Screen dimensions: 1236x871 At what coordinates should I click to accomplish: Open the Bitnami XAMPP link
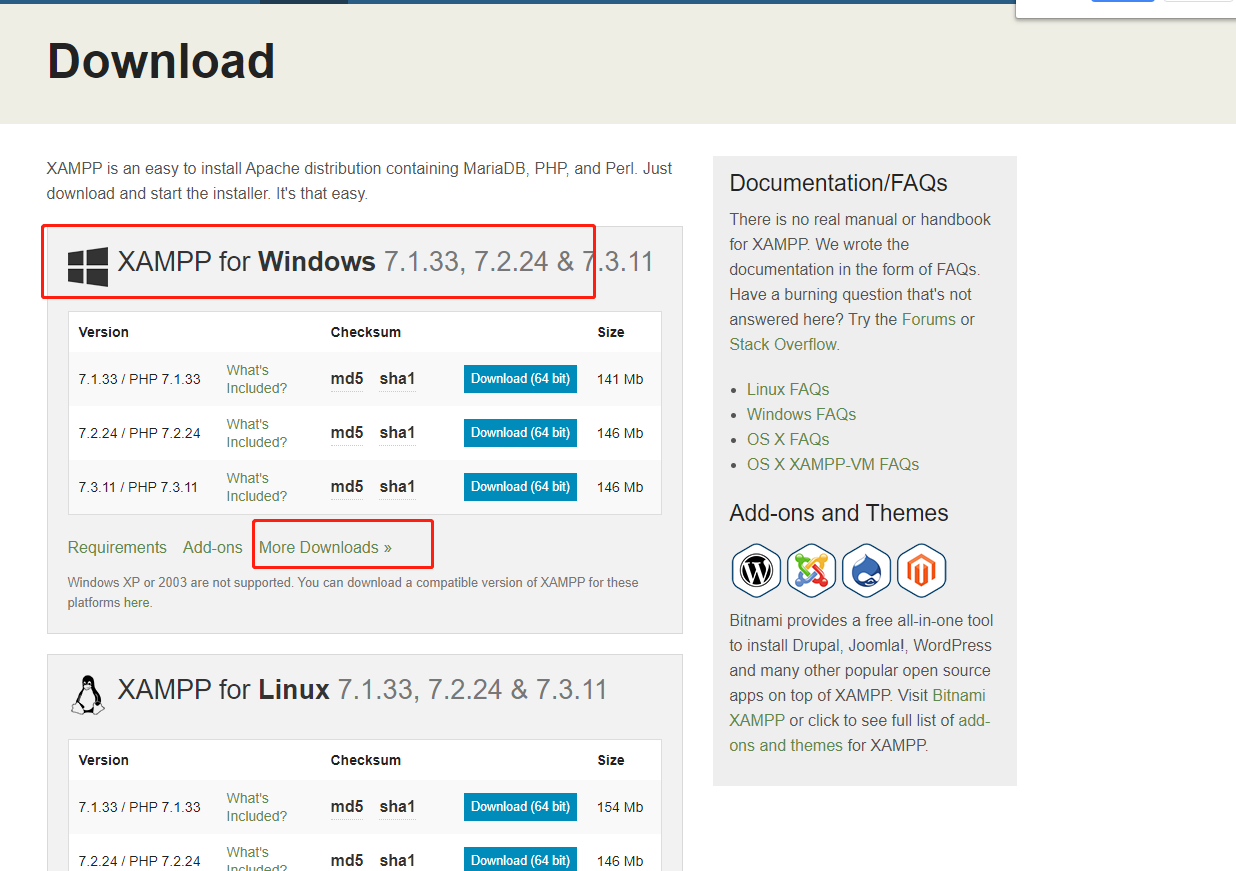coord(857,707)
